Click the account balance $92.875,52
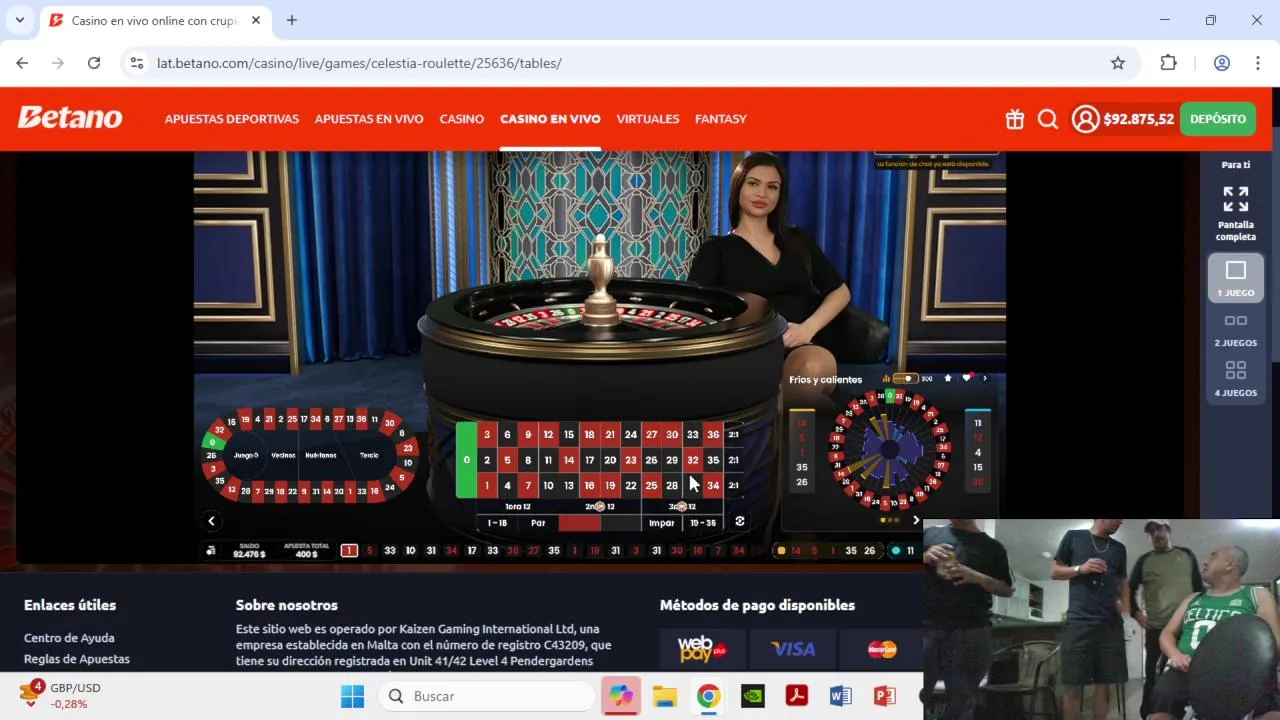 click(x=1138, y=119)
